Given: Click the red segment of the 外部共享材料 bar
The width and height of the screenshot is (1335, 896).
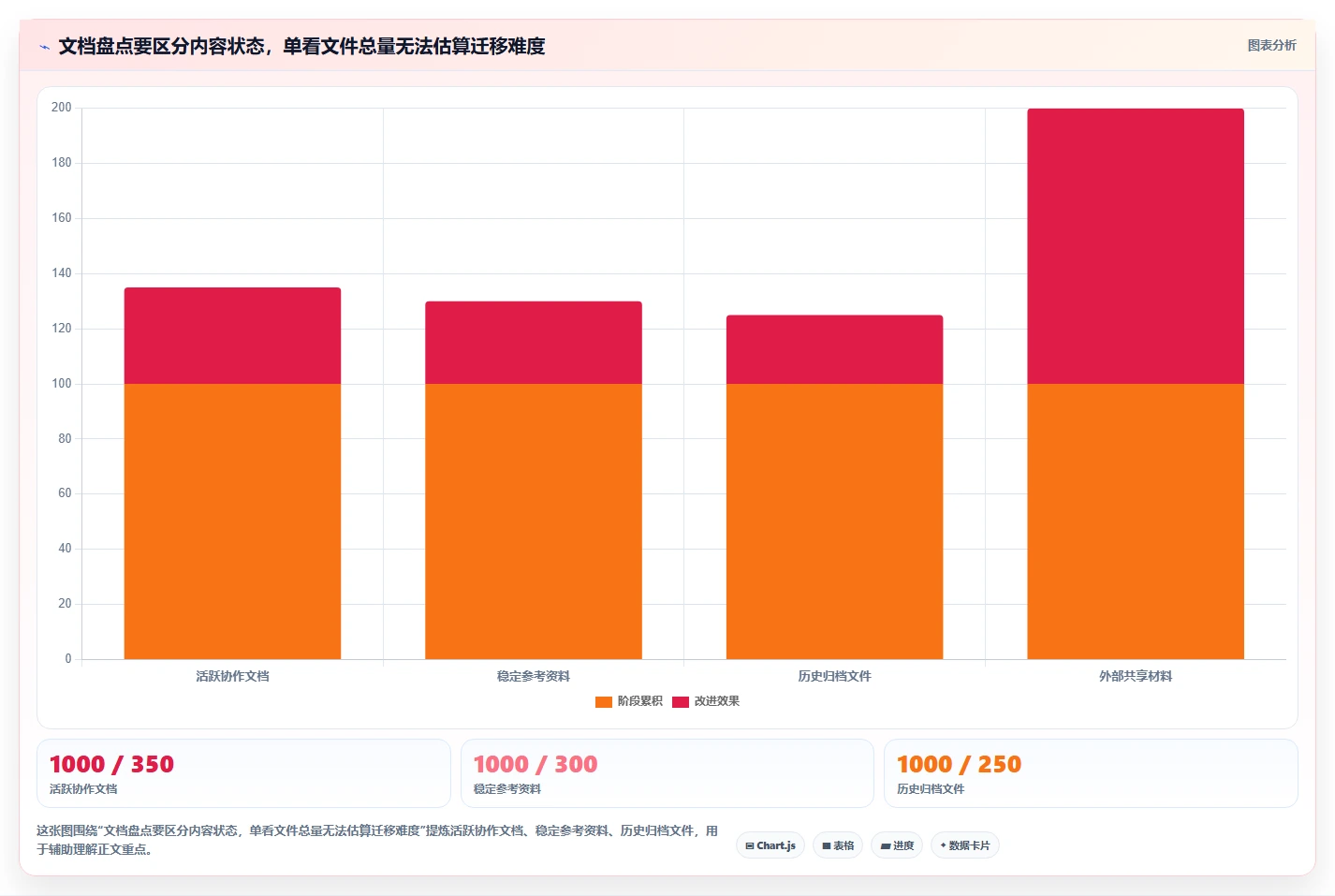Looking at the screenshot, I should click(x=1136, y=246).
